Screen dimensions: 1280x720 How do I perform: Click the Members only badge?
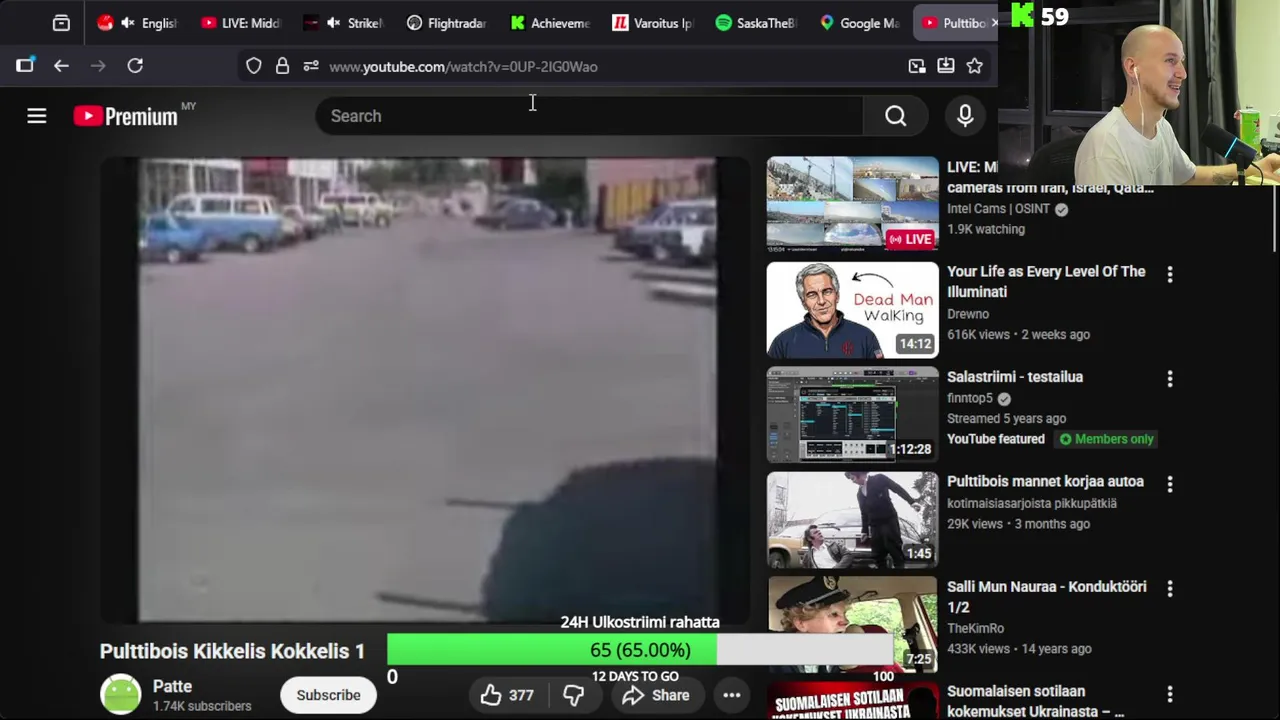pyautogui.click(x=1106, y=439)
